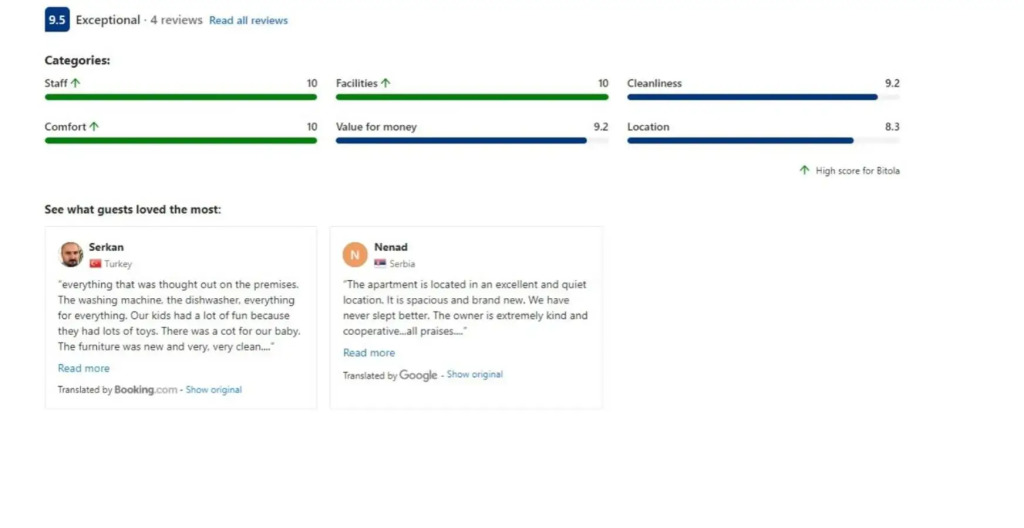Click the Turkey flag icon
Screen dimensions: 1024x528
pyautogui.click(x=96, y=264)
